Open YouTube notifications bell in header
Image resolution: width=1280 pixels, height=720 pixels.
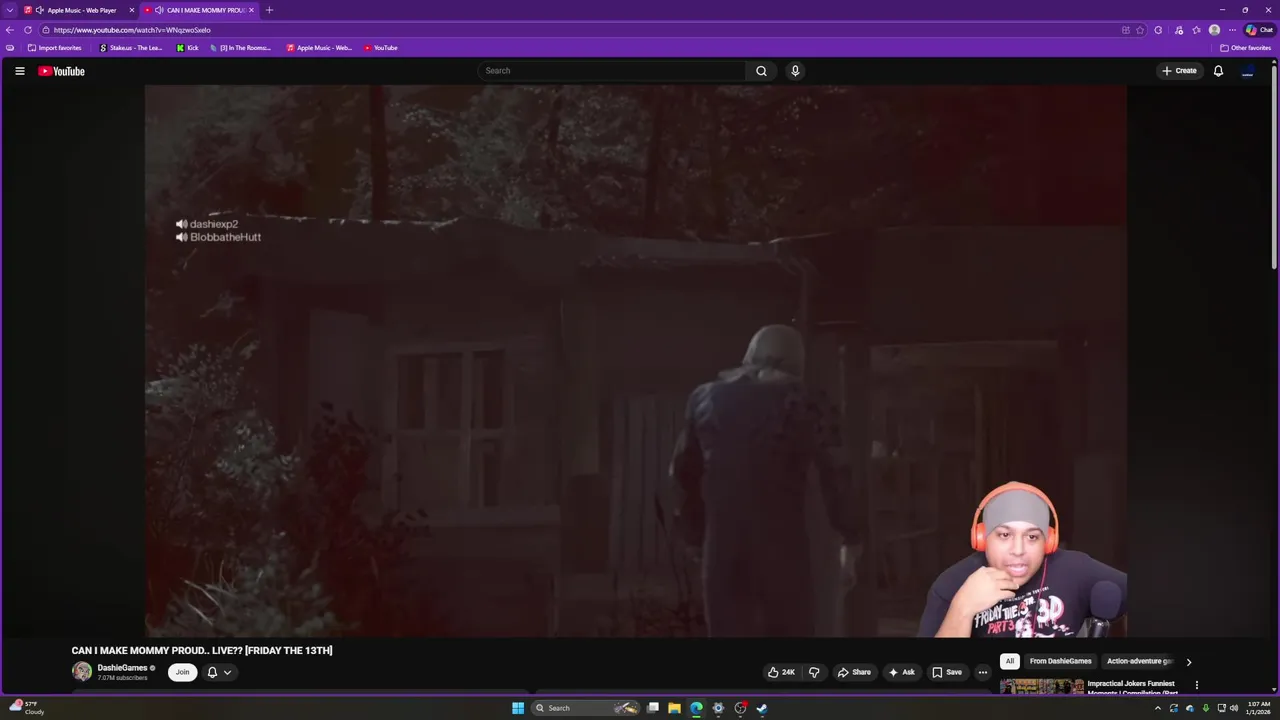(1218, 71)
